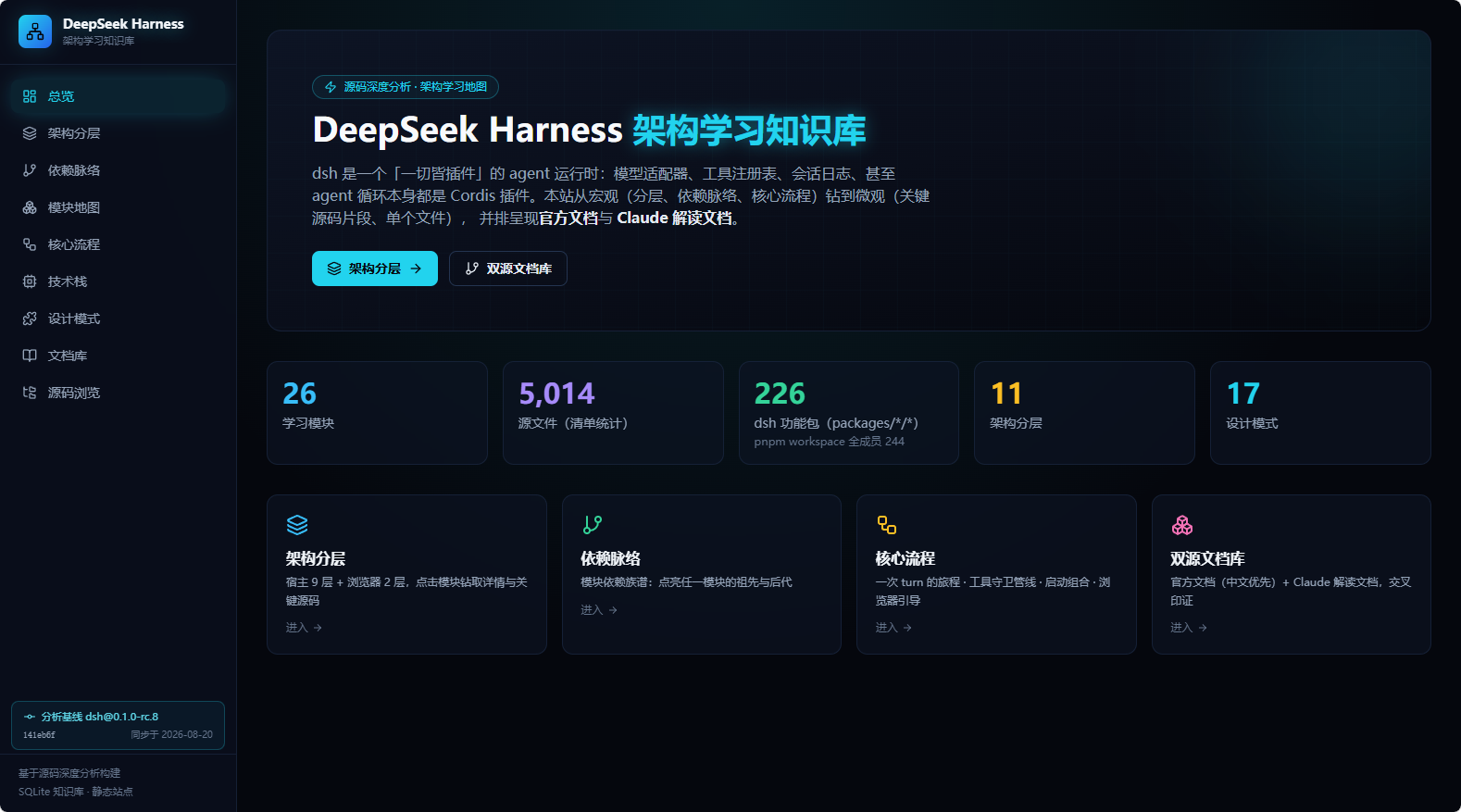Click the 11 架构分层 stat card
Screen dimensions: 1461x812
tap(1084, 413)
